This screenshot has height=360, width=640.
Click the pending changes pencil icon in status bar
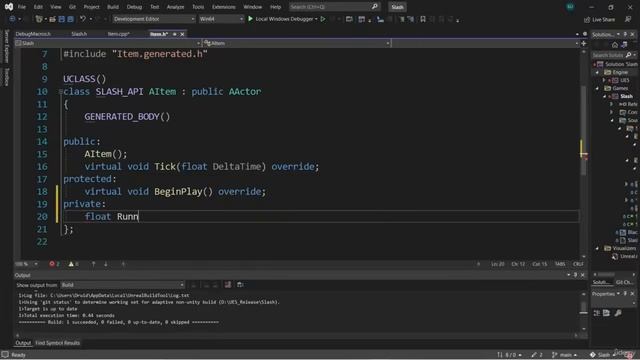tap(534, 355)
